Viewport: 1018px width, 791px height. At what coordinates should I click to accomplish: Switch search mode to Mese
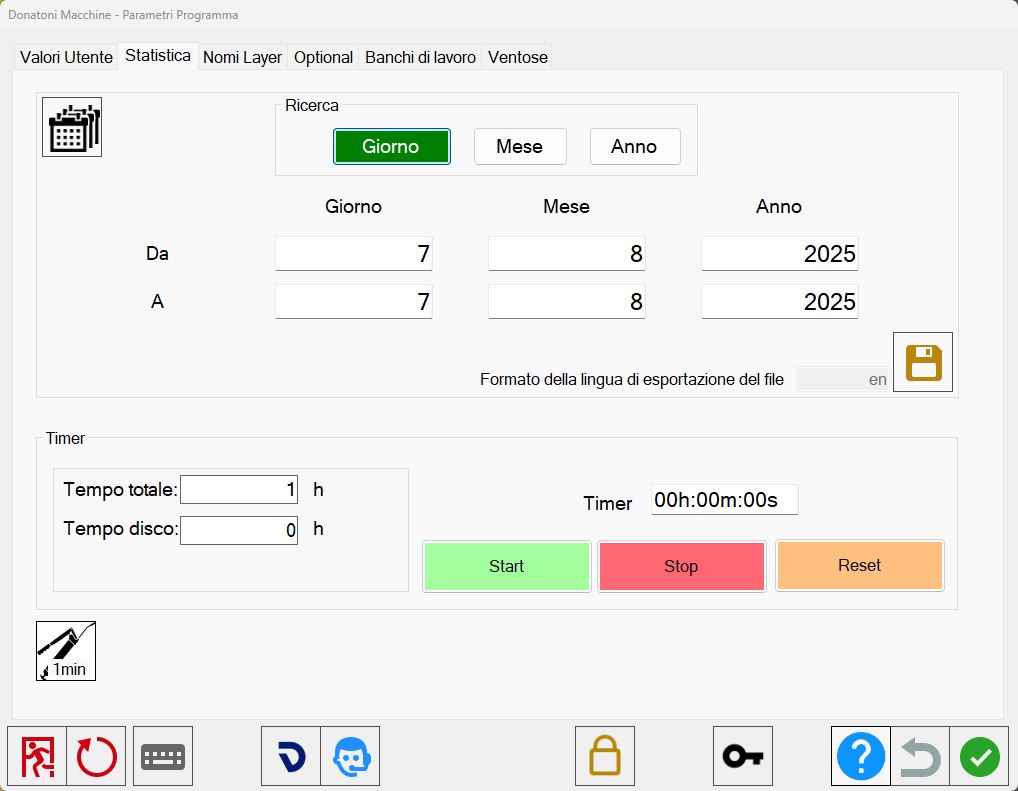pos(520,146)
